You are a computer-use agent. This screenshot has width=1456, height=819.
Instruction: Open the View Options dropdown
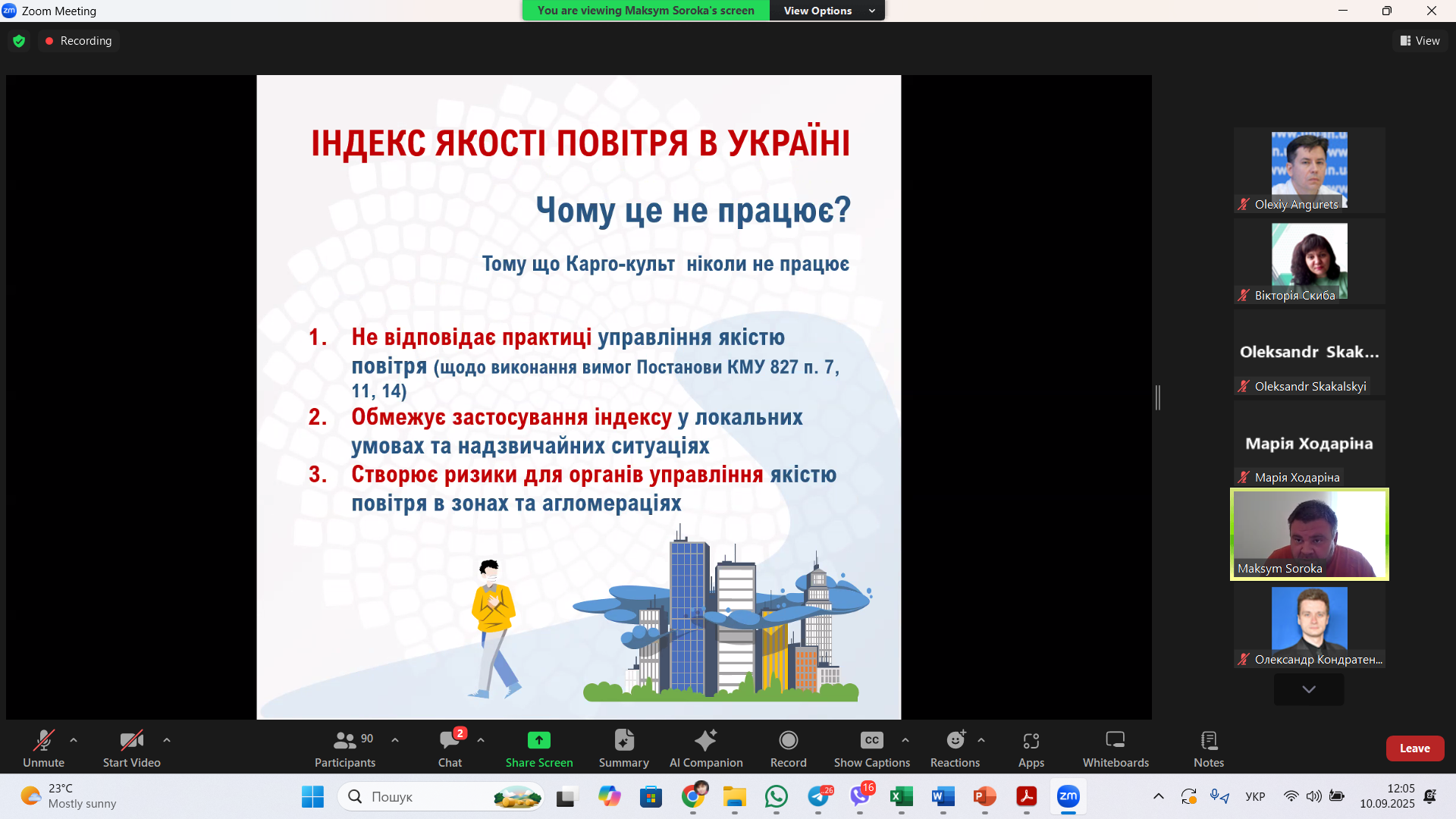pos(827,11)
